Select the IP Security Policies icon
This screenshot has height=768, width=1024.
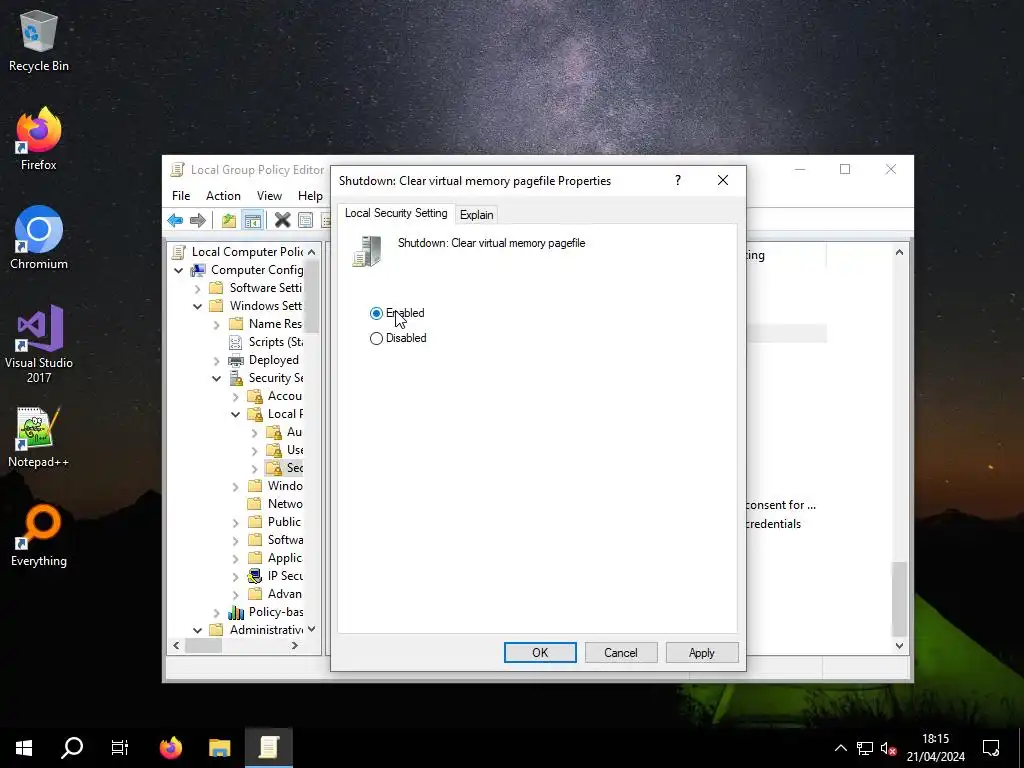point(255,576)
